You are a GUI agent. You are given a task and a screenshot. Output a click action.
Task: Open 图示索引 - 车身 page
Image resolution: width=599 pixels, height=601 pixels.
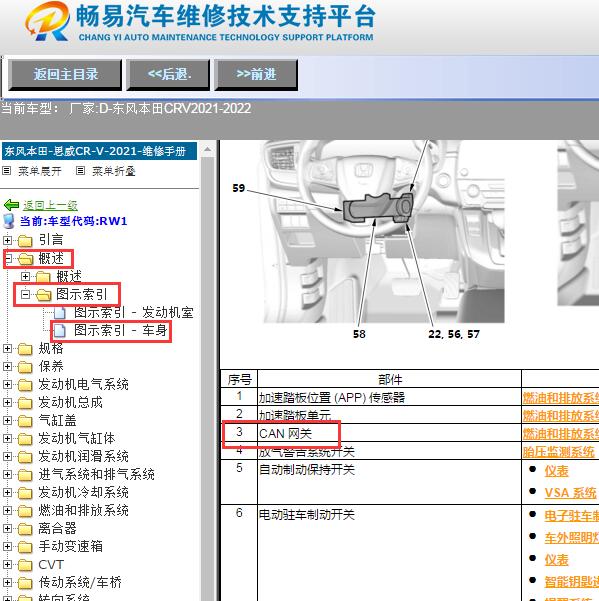(120, 330)
